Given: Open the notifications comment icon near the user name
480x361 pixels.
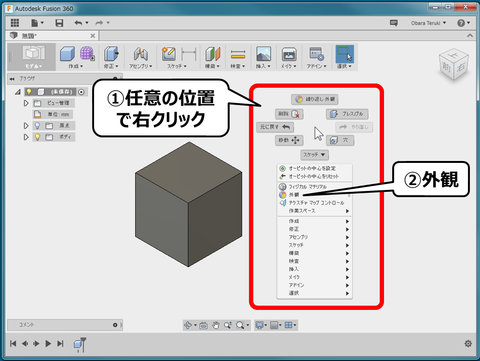Looking at the screenshot, I should coord(394,23).
